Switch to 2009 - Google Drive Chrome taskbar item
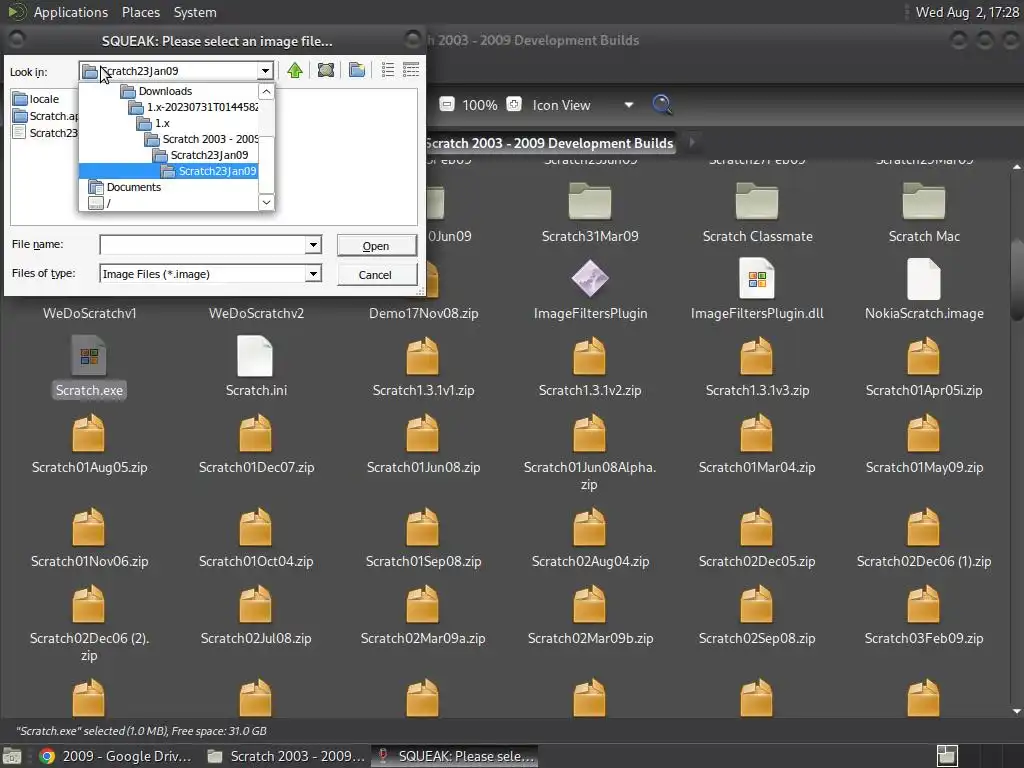Screen dimensions: 1024x768 [x=116, y=756]
